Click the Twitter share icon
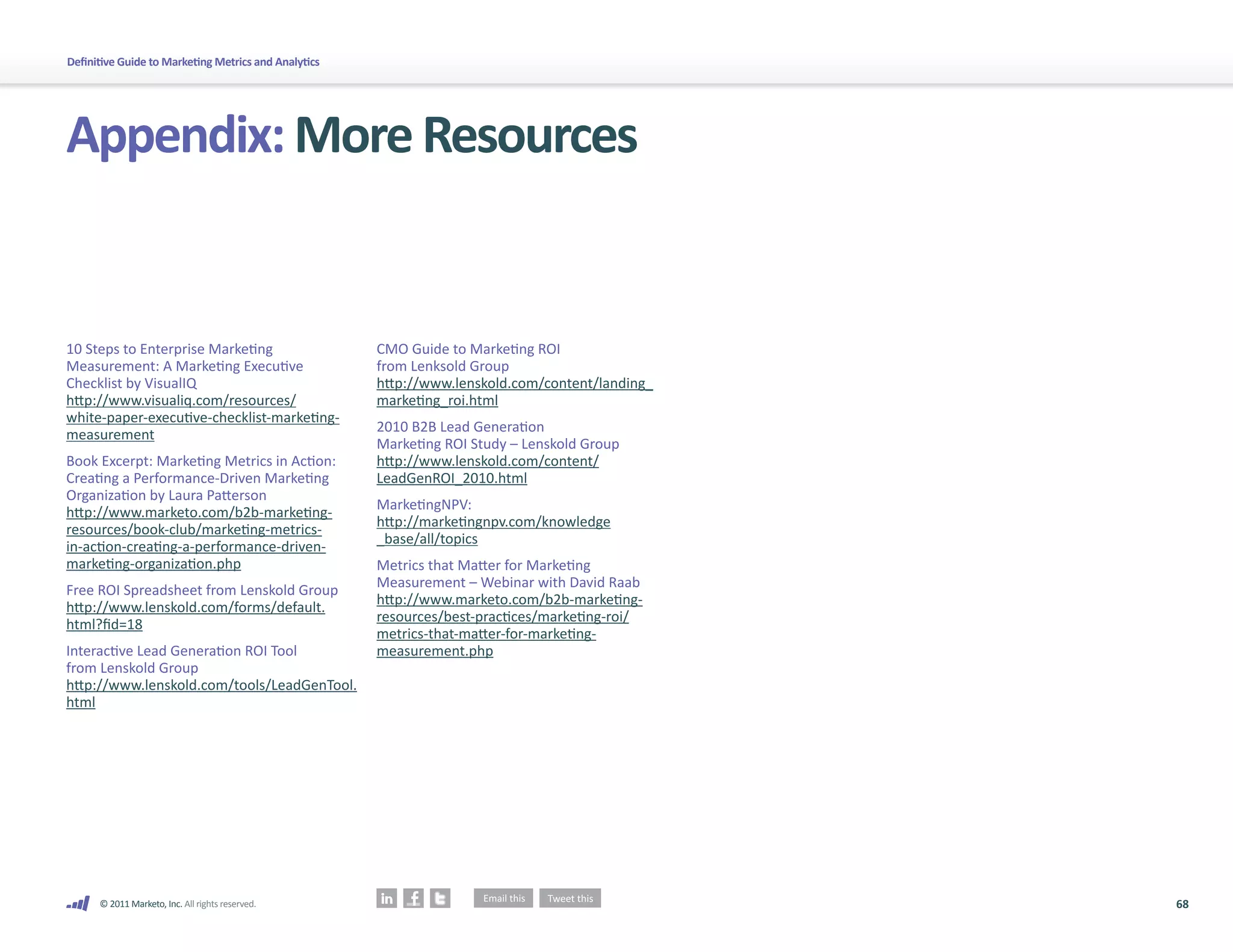The width and height of the screenshot is (1233, 952). 440,898
